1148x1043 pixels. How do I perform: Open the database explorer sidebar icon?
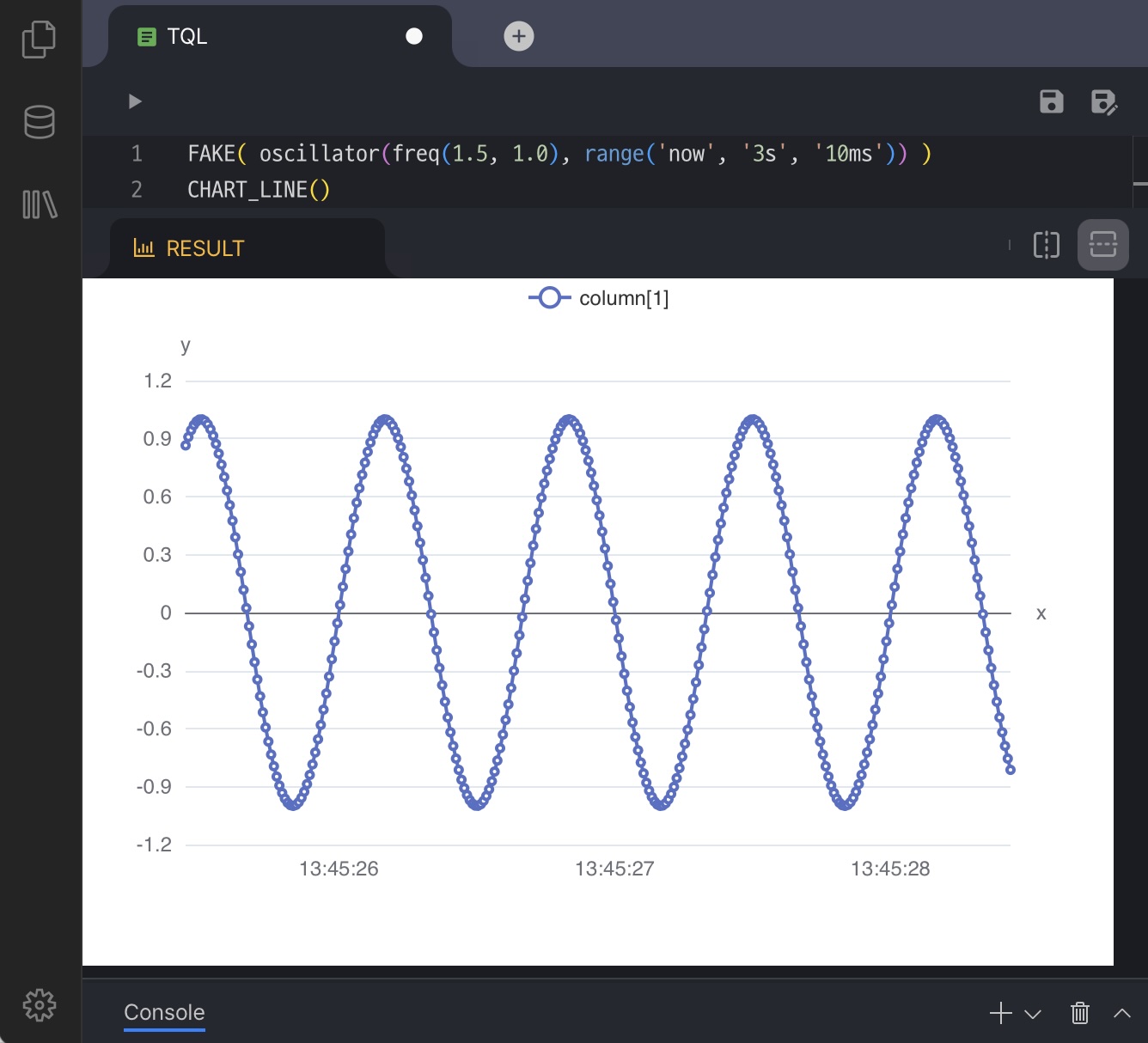(40, 122)
